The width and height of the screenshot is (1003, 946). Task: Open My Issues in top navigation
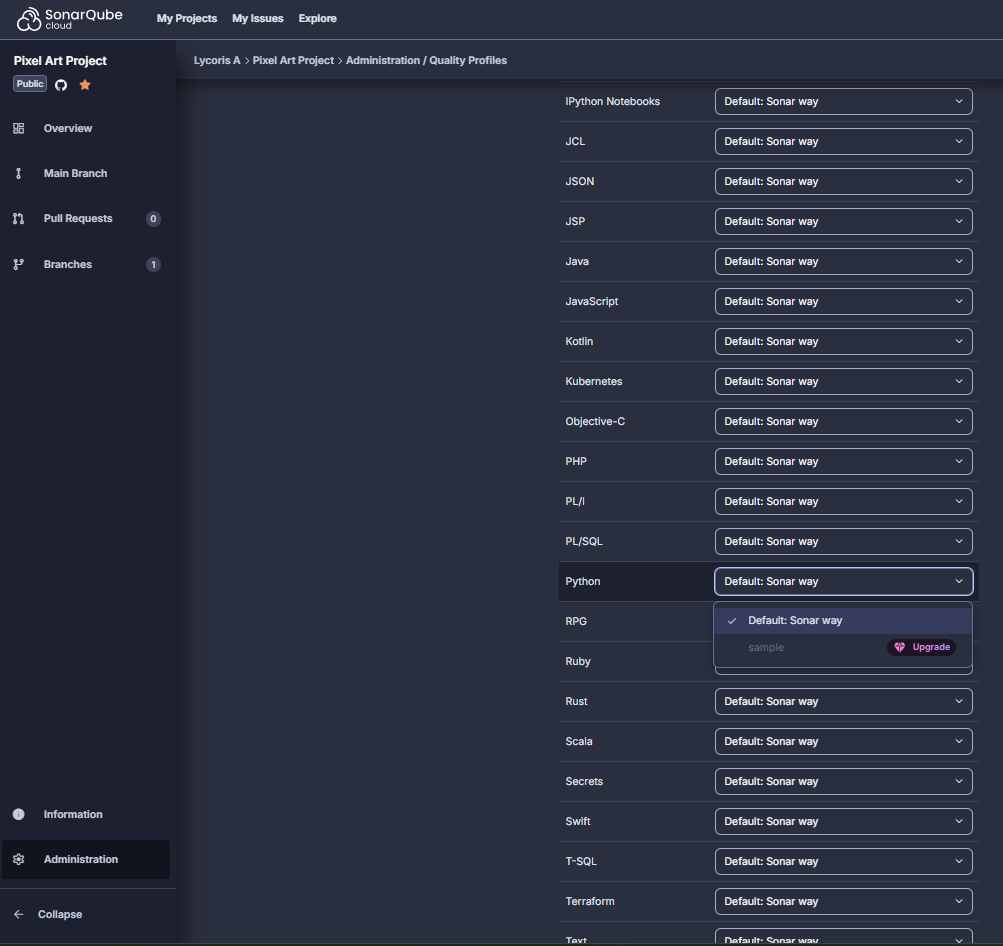258,19
